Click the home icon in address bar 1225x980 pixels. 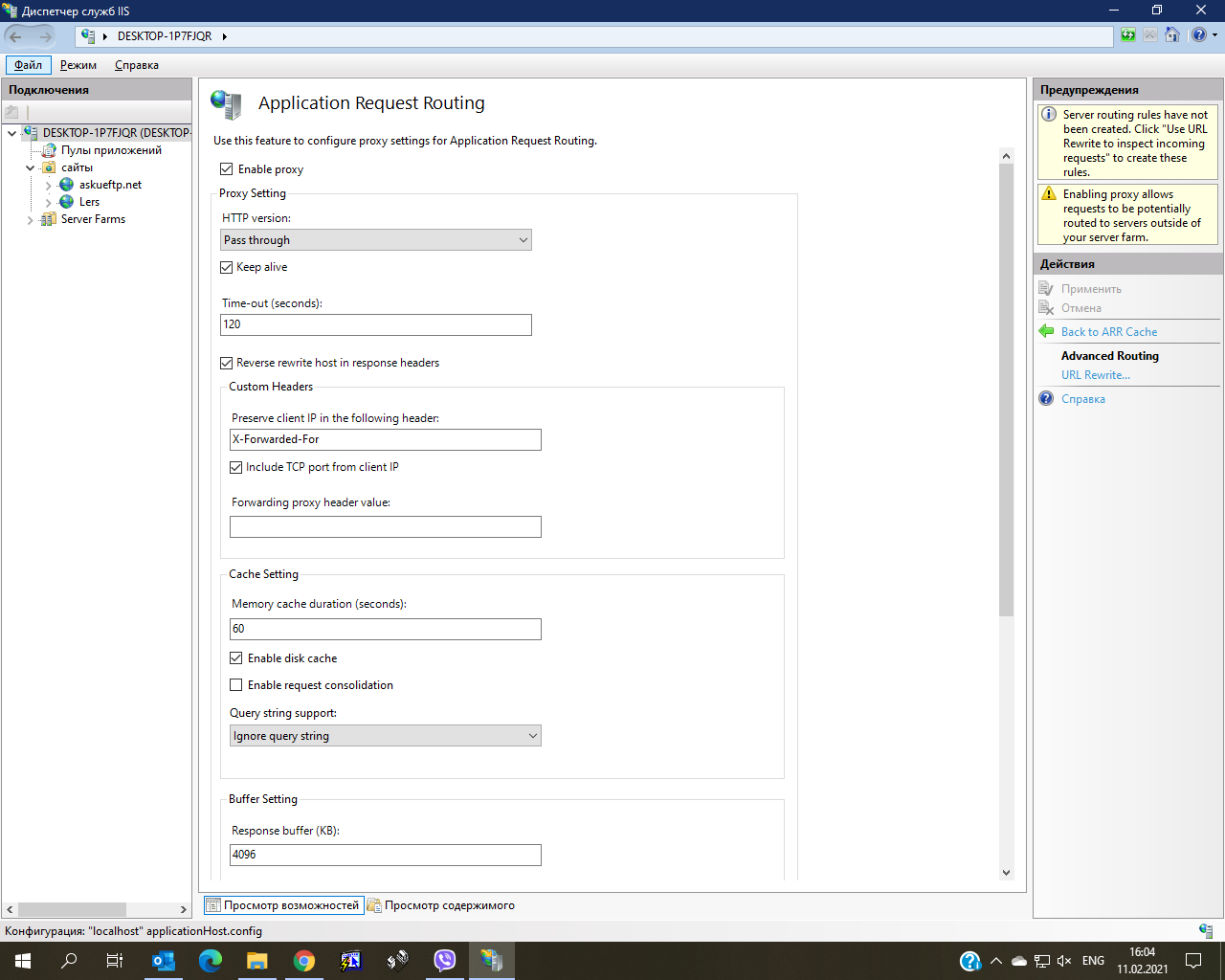click(1171, 35)
